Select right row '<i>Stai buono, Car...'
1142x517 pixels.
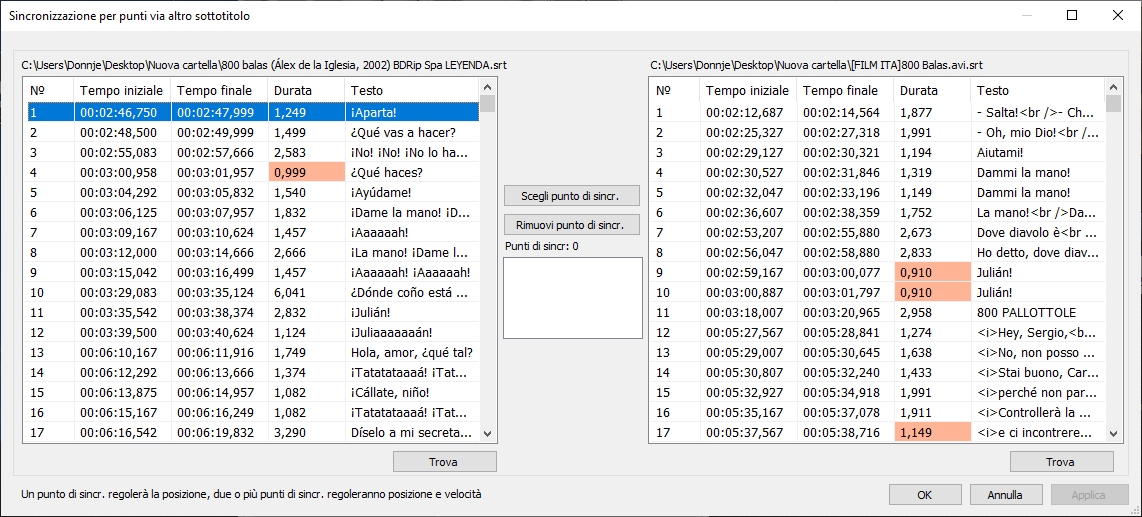(878, 373)
